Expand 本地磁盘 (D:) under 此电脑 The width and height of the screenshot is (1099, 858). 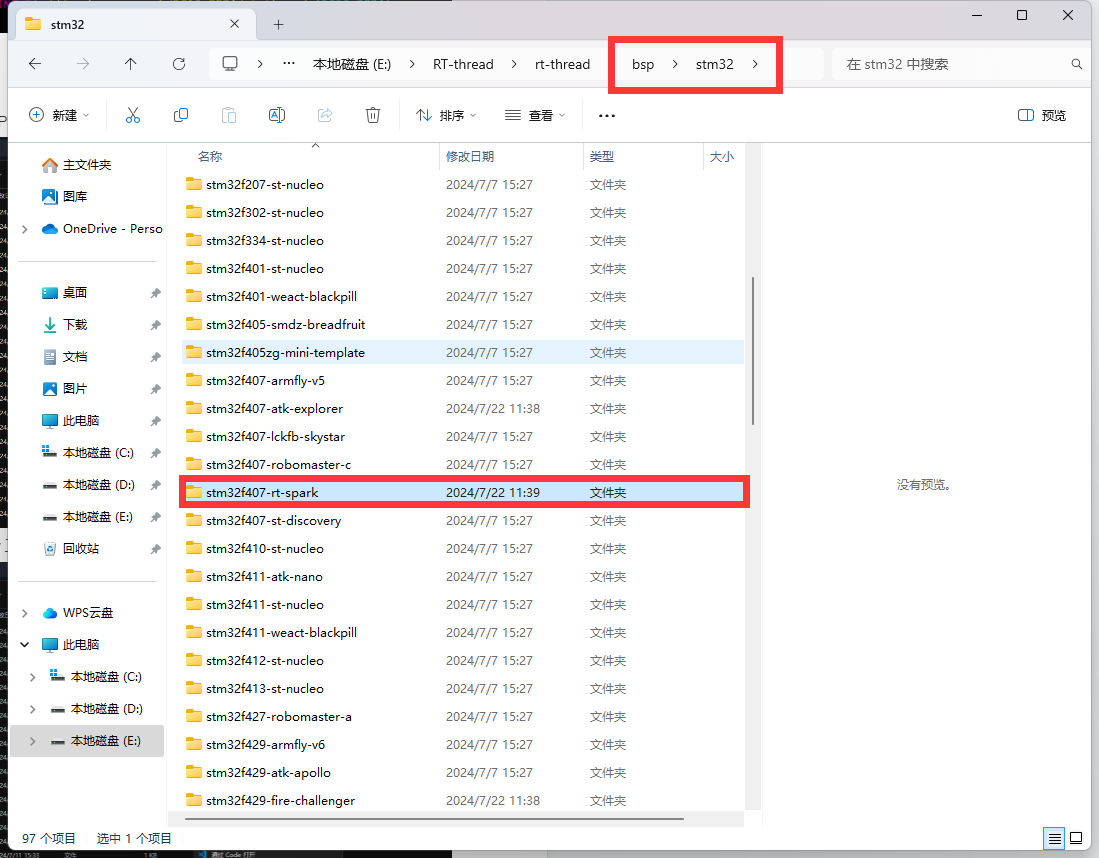[x=32, y=709]
